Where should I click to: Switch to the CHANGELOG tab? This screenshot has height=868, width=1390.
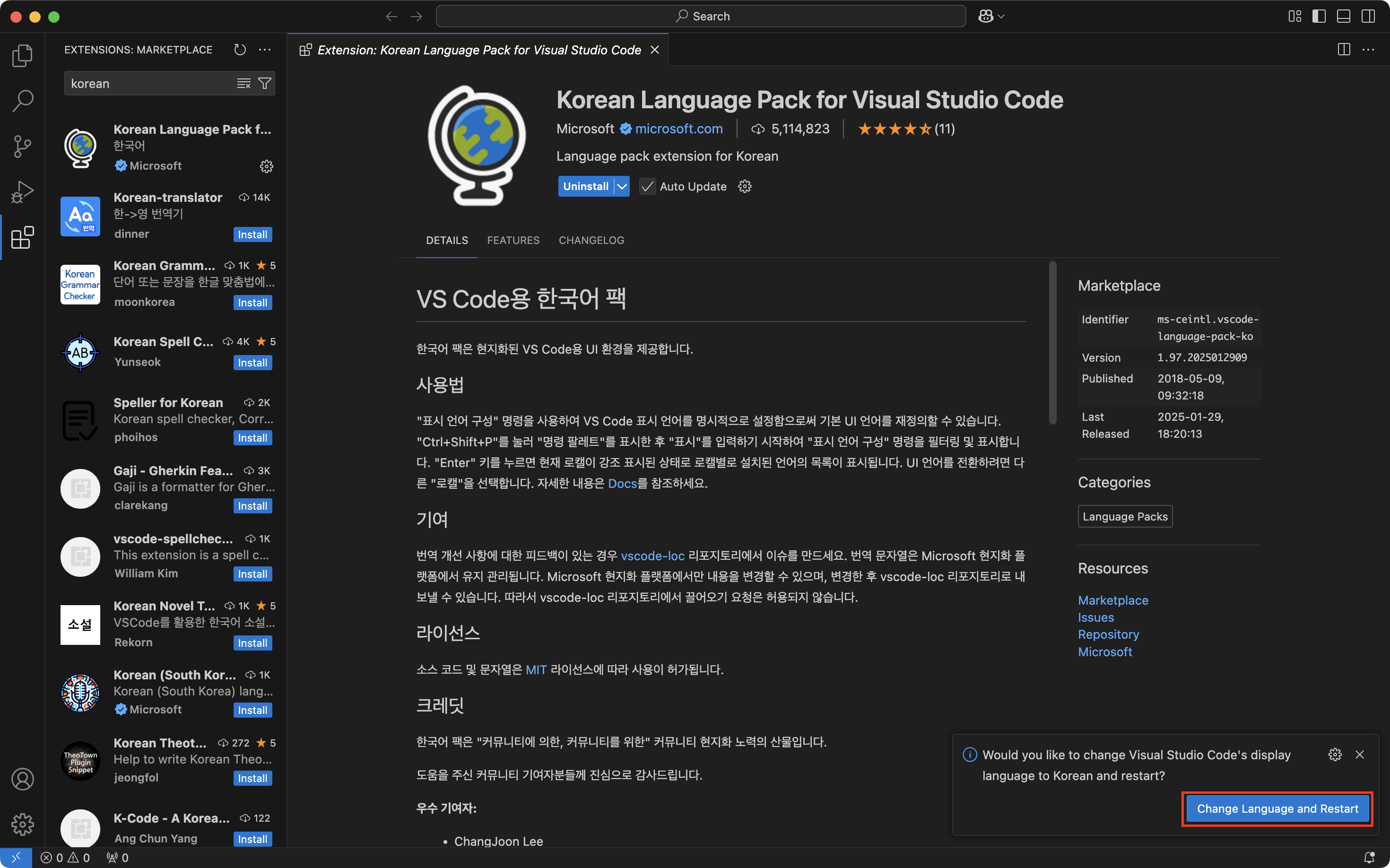pos(591,240)
